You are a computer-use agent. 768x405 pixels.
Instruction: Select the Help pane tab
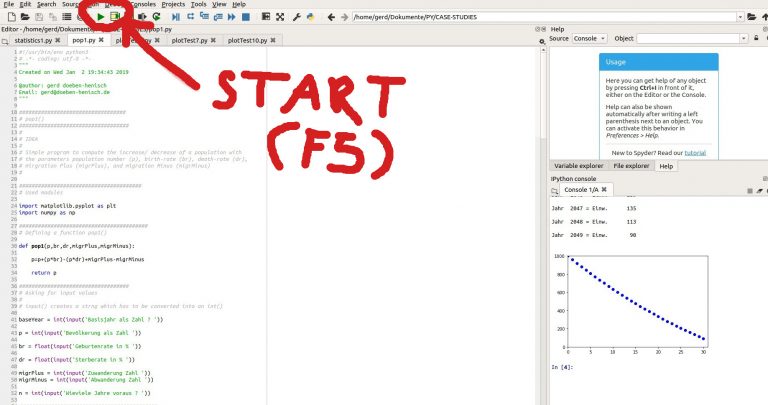666,166
